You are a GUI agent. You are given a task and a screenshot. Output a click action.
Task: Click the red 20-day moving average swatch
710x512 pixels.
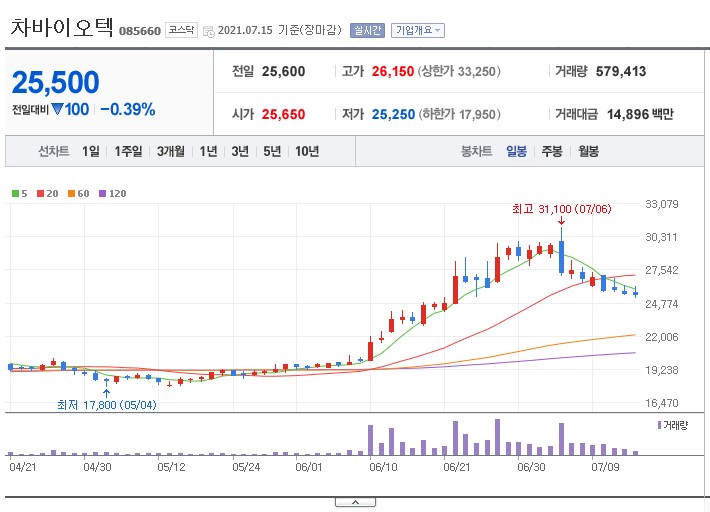pos(40,194)
